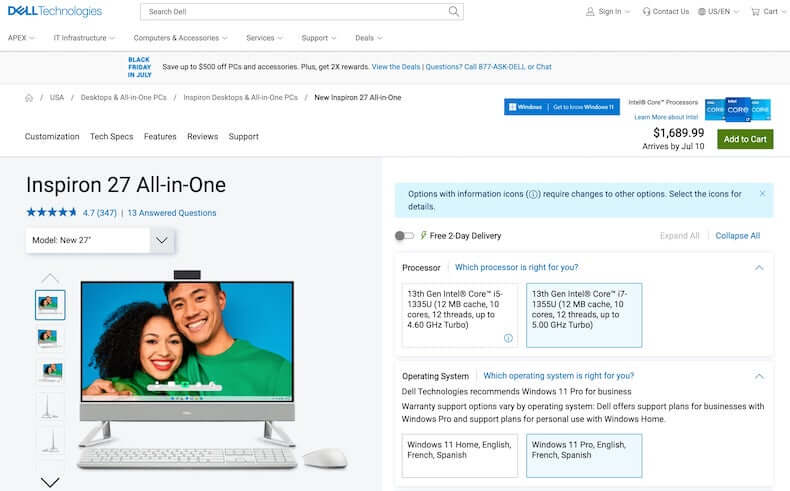This screenshot has height=491, width=790.
Task: Open the IT Infrastructure menu
Action: (x=84, y=38)
